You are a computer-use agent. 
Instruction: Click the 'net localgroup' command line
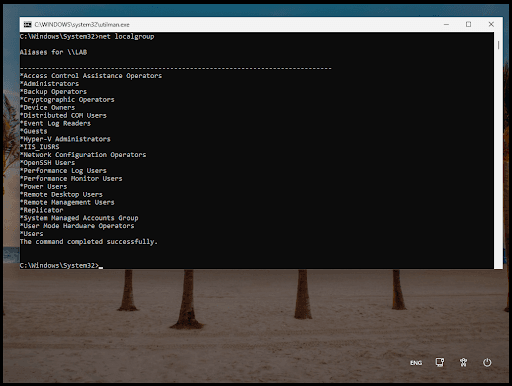coord(87,36)
